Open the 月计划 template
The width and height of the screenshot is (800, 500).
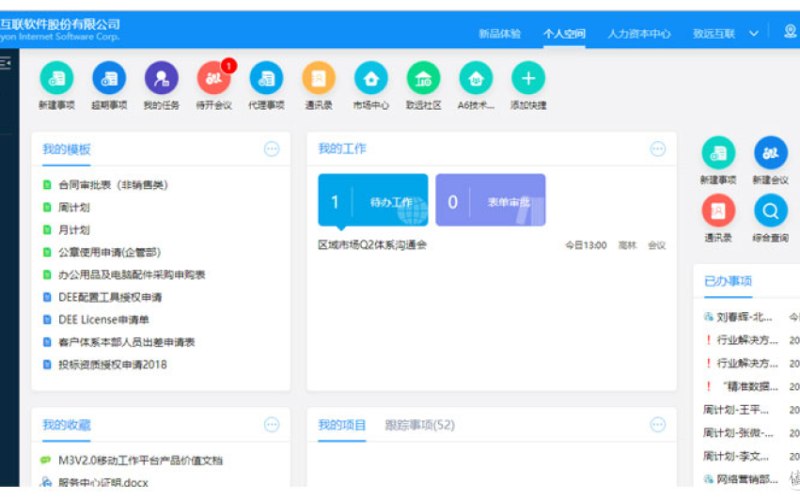(74, 230)
